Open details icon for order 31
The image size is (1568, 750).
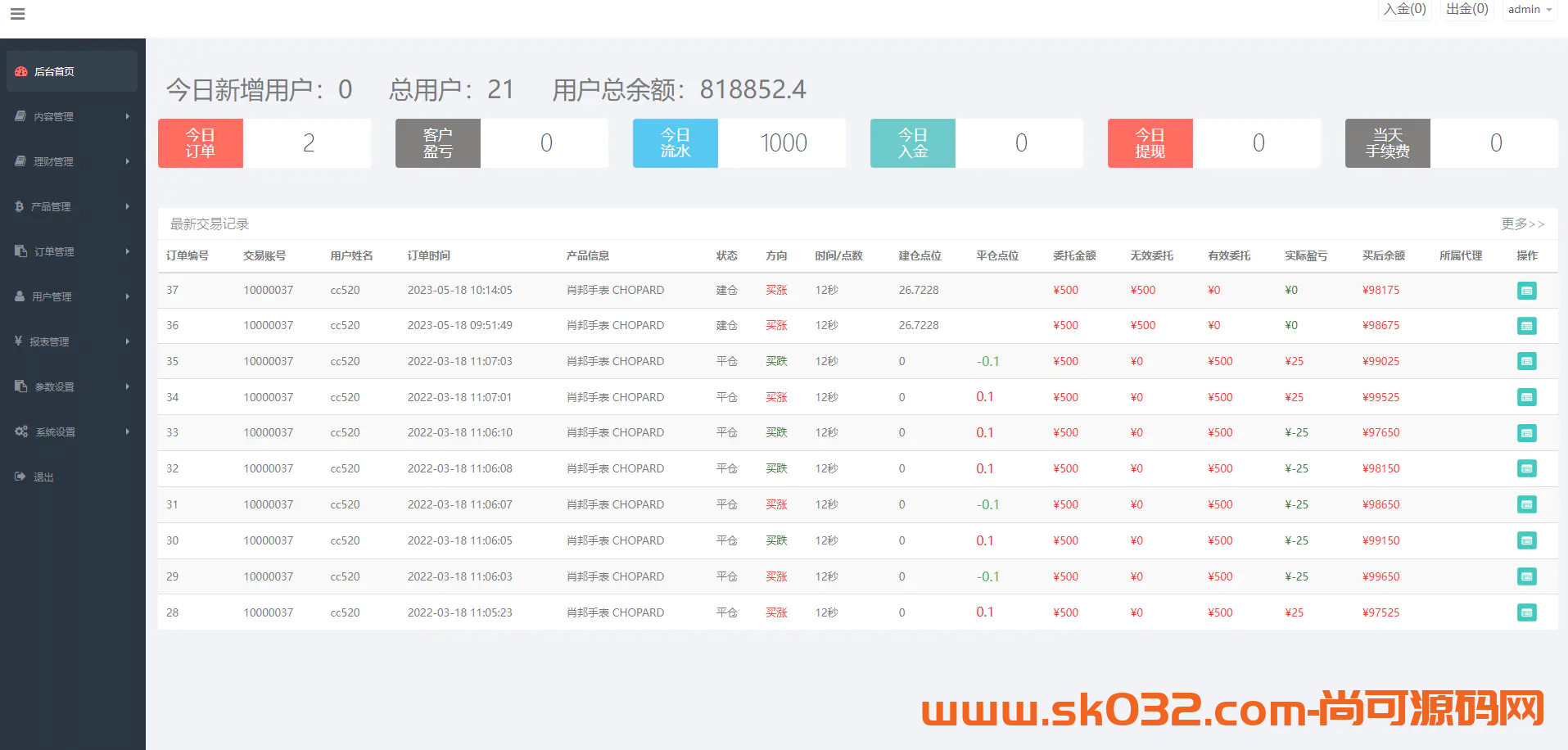coord(1527,504)
